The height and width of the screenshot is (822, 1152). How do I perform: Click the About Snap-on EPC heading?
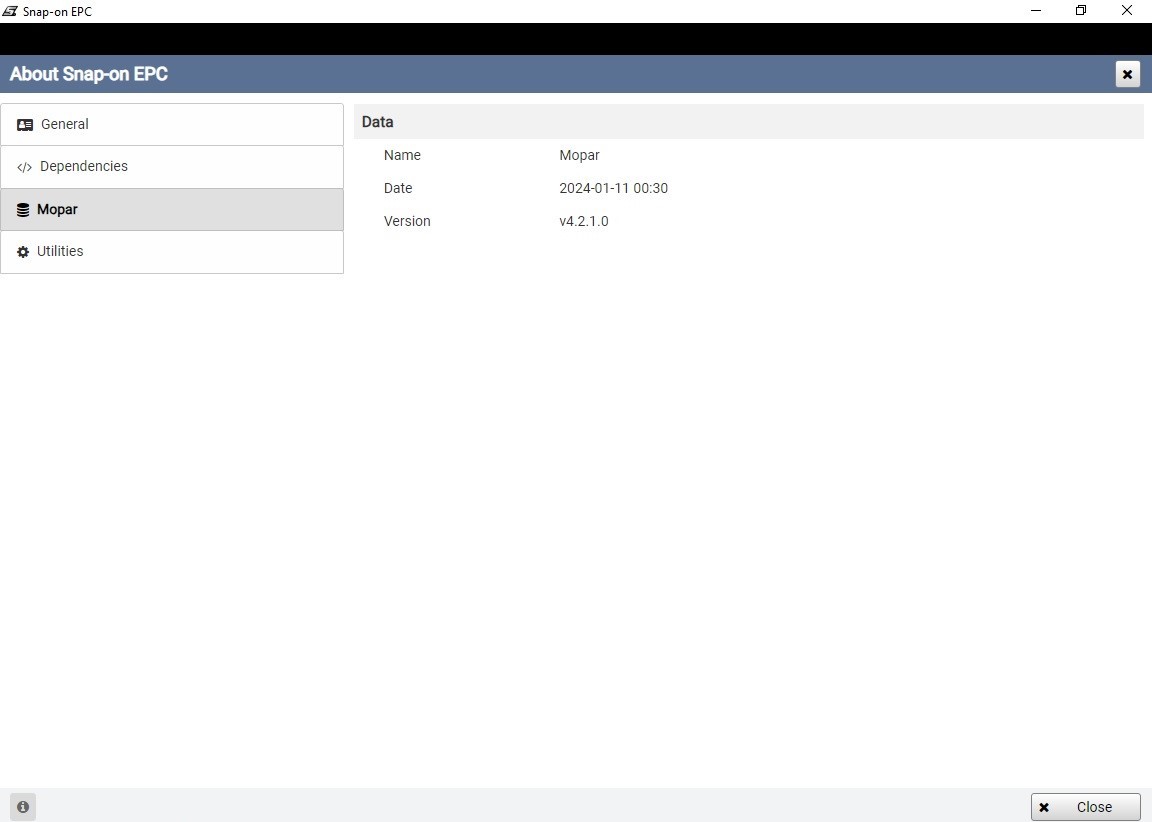click(x=89, y=74)
